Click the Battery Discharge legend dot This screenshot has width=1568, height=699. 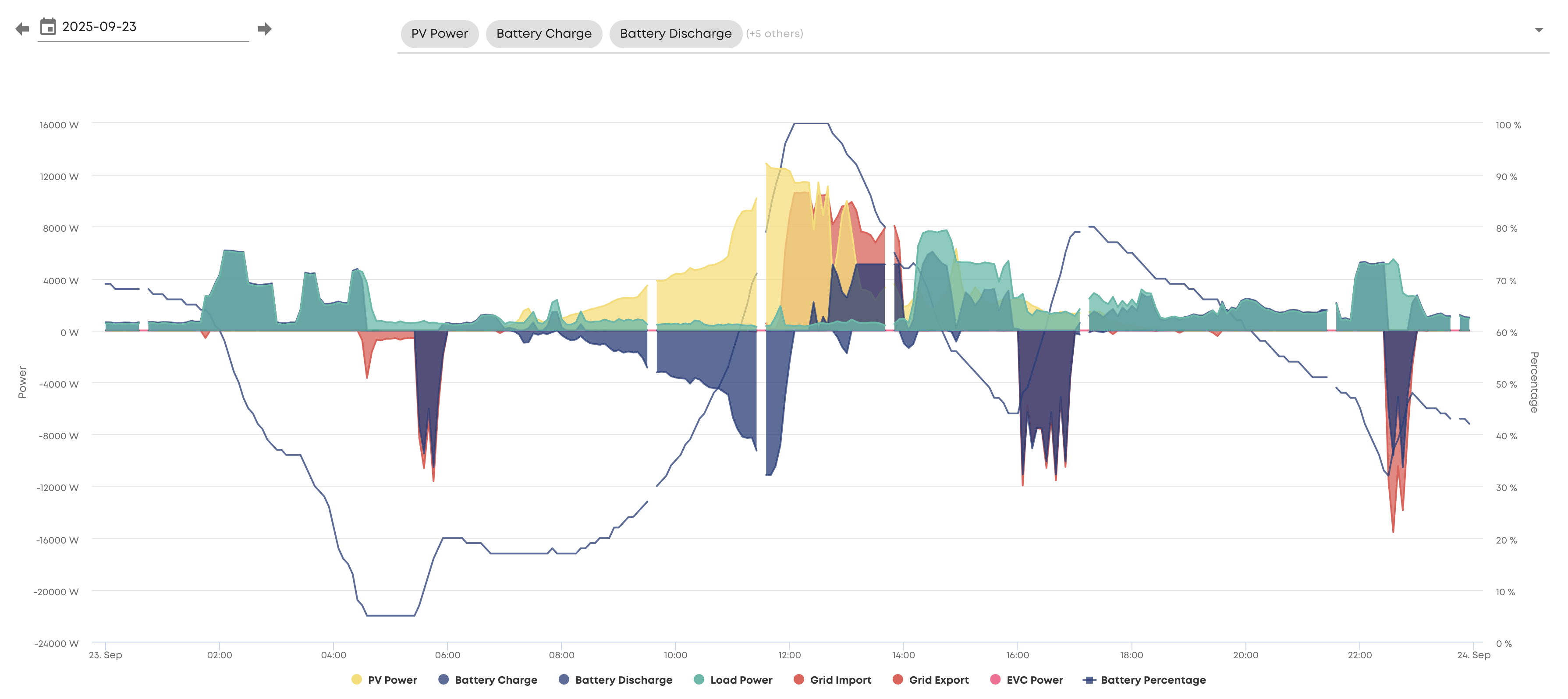pyautogui.click(x=564, y=679)
